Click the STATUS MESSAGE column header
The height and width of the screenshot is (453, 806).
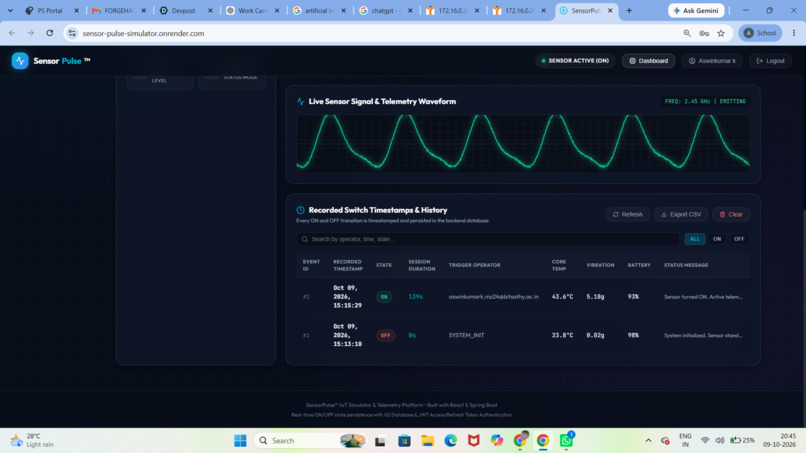(686, 265)
